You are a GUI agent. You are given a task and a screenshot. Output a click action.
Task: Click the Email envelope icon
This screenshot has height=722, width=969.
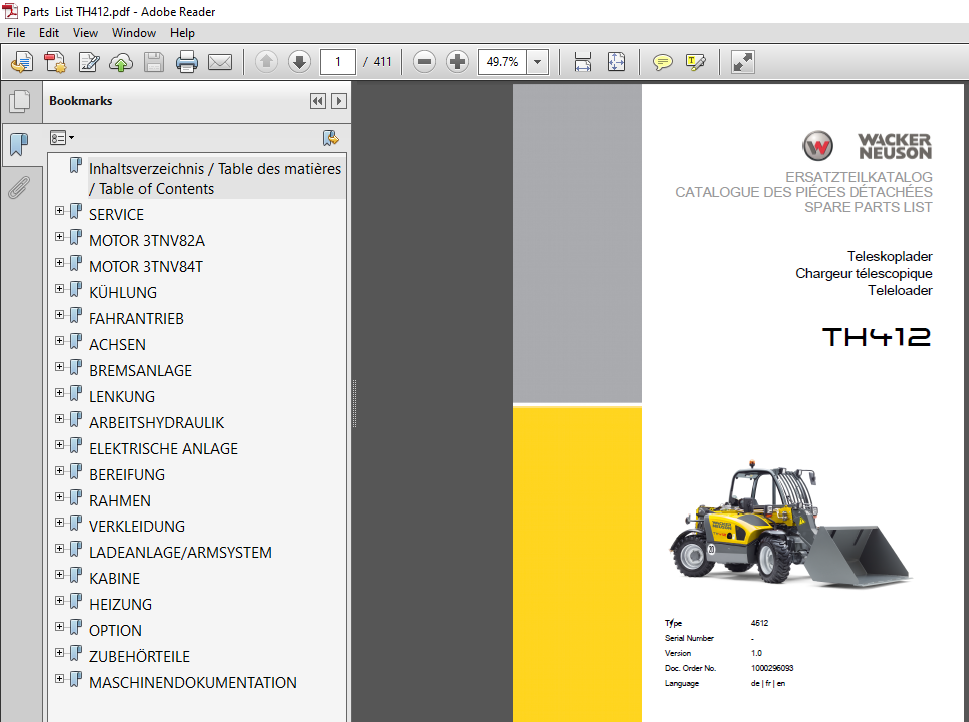[x=219, y=62]
